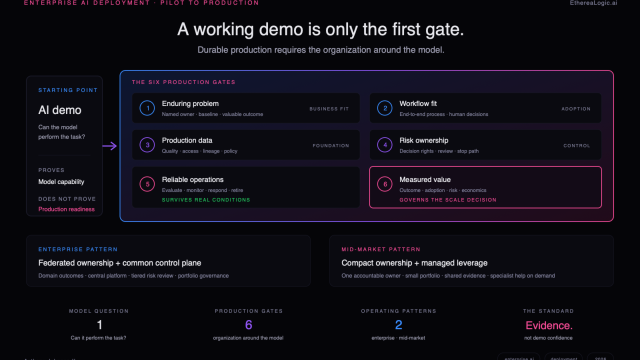
Task: Click the number 3 circle for Production data
Action: tap(147, 145)
